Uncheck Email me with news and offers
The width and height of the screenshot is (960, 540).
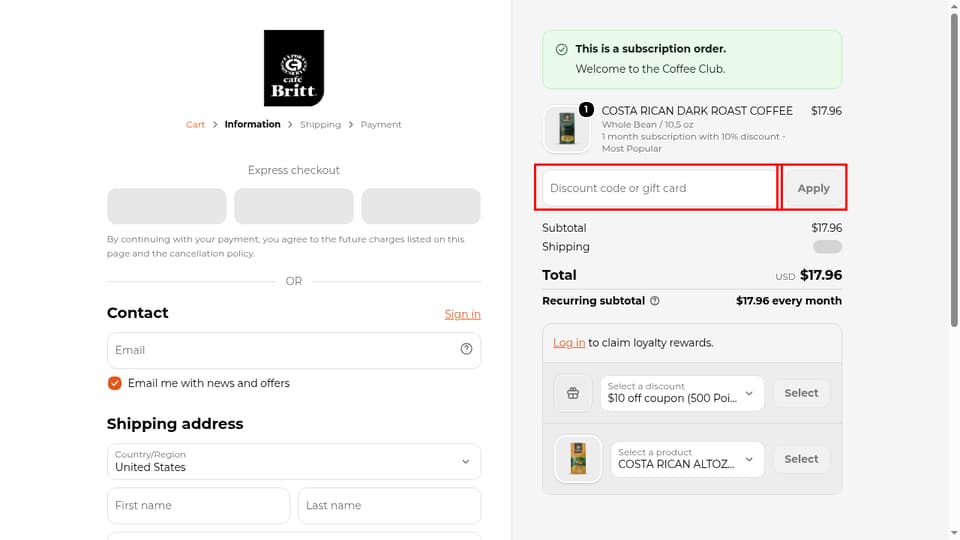click(x=114, y=383)
